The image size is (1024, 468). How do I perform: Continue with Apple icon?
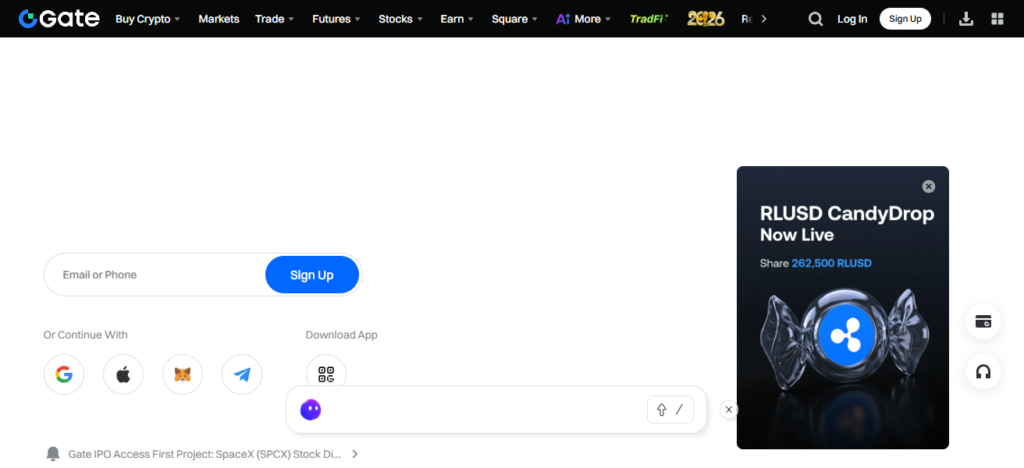pos(123,375)
